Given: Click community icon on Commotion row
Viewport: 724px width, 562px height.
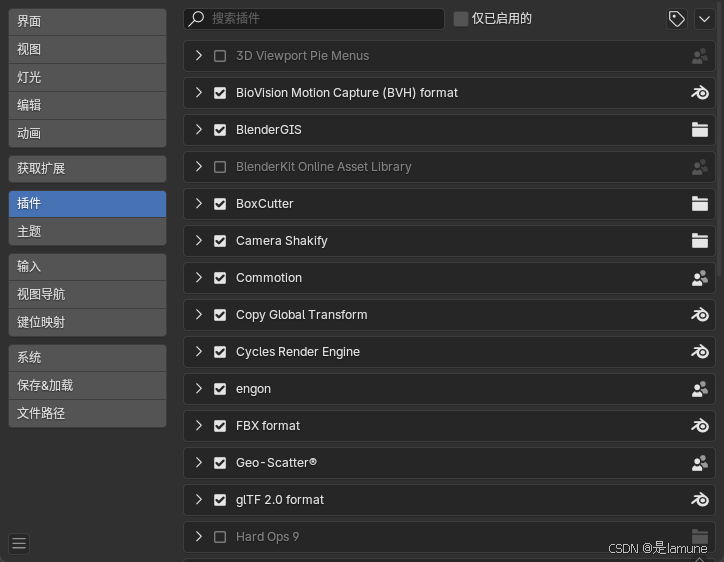Looking at the screenshot, I should 700,278.
